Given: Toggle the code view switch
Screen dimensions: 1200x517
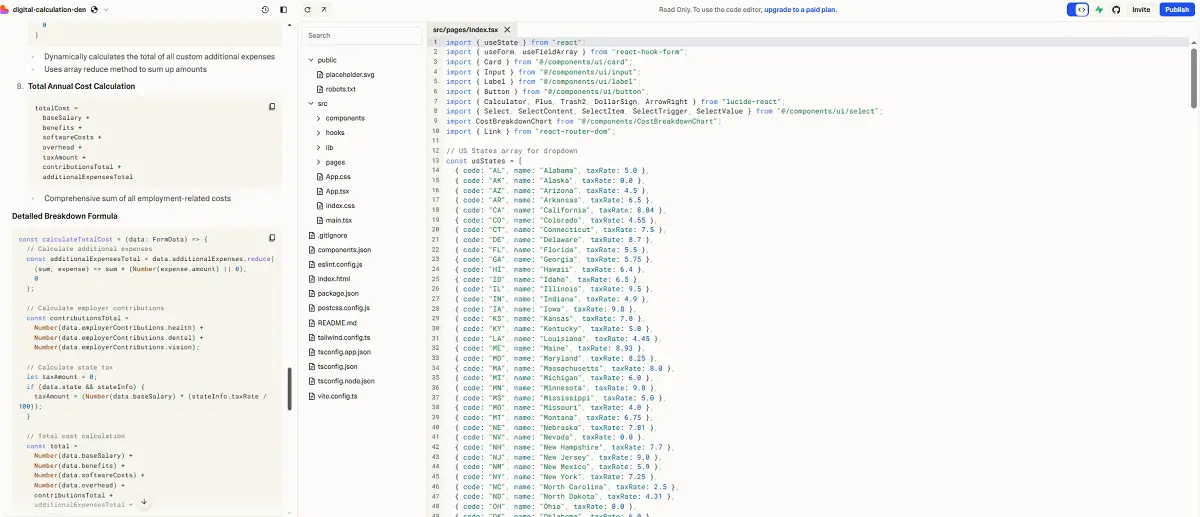Looking at the screenshot, I should click(1078, 9).
